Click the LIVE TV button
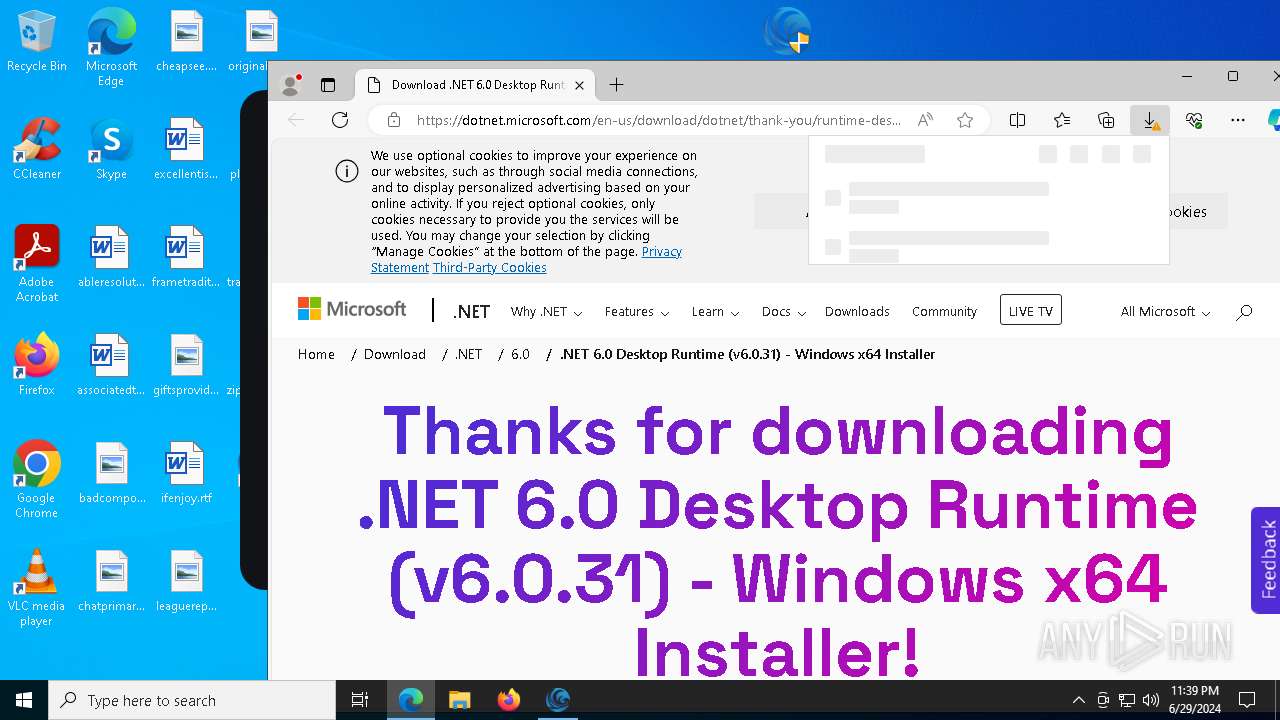 1030,311
